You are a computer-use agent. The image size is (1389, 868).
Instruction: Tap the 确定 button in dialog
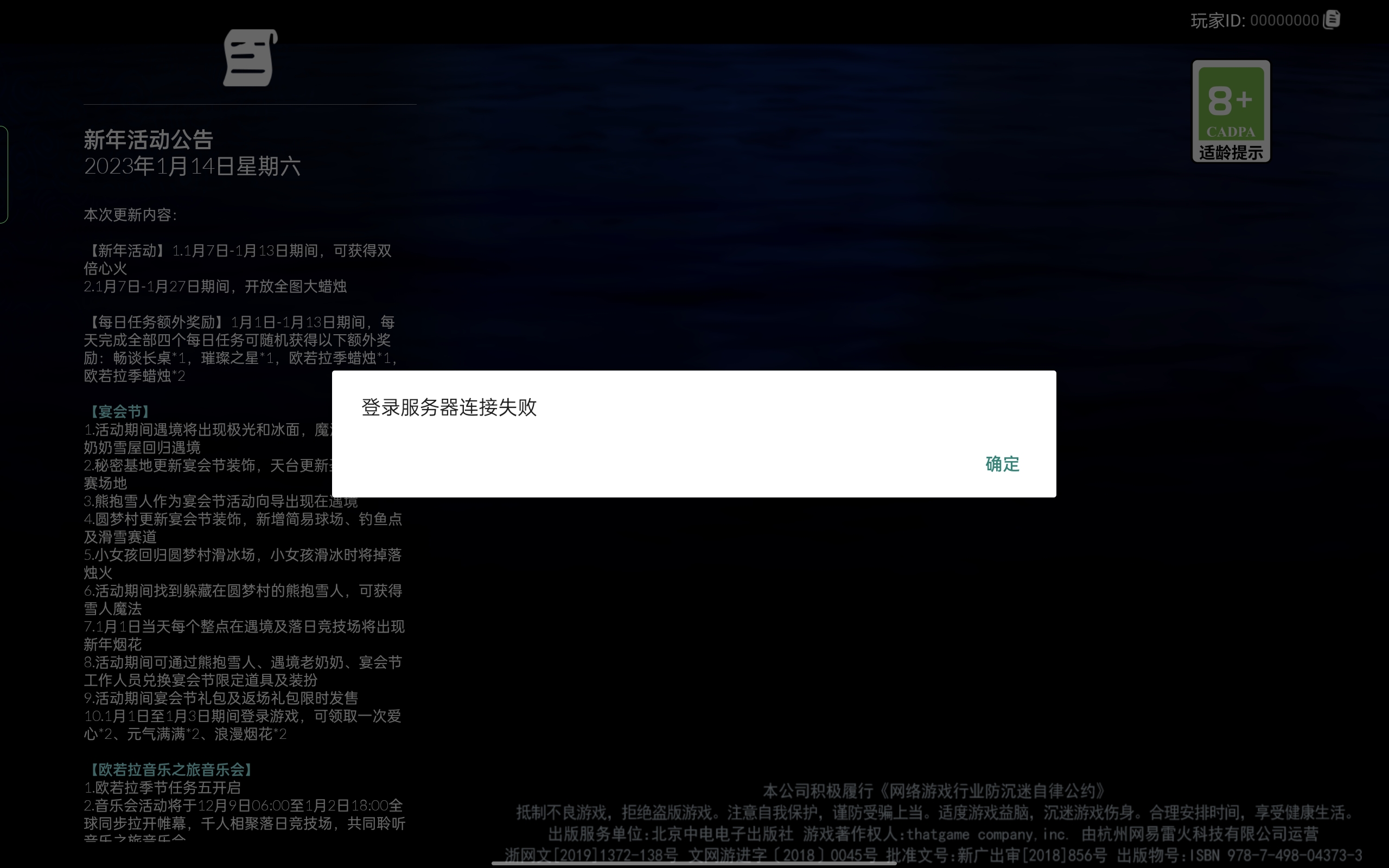point(1002,464)
